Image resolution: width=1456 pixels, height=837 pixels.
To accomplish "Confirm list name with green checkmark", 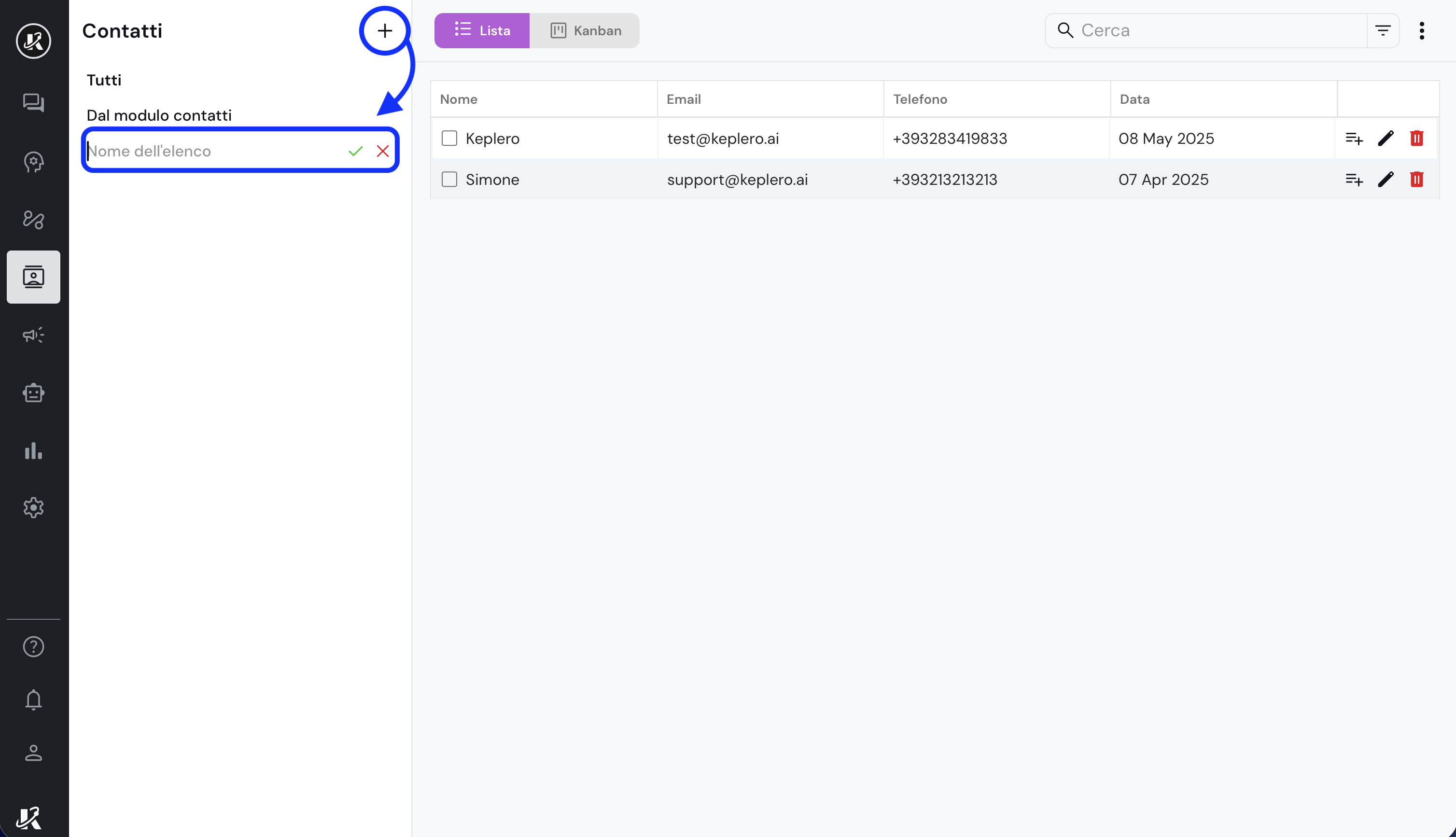I will pos(356,151).
